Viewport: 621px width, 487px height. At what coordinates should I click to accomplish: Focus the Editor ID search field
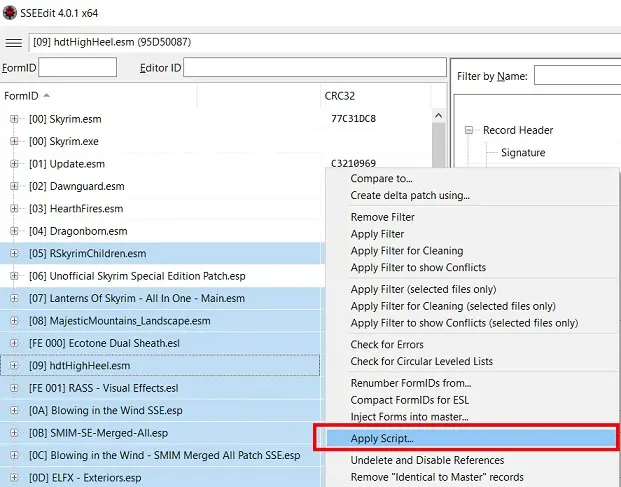click(x=315, y=67)
